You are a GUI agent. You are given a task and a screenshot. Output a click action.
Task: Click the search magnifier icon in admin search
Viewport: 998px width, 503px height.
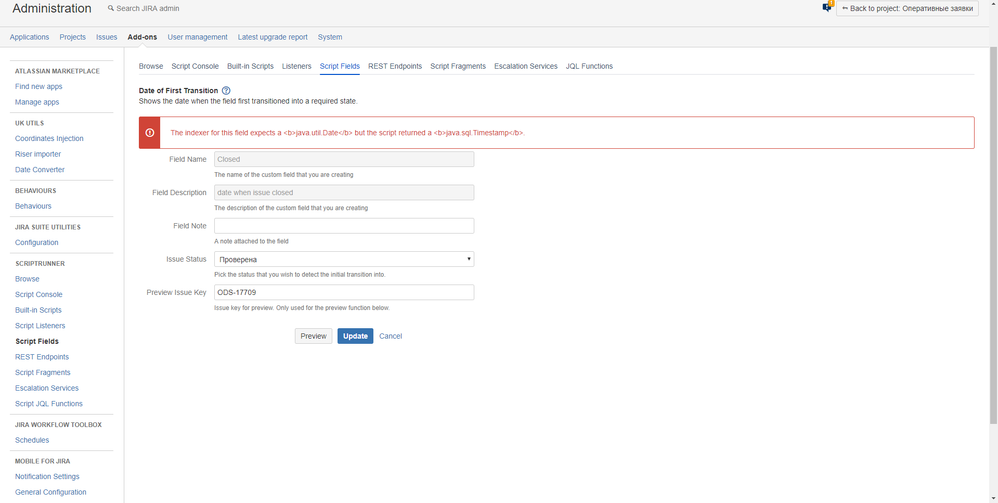111,8
